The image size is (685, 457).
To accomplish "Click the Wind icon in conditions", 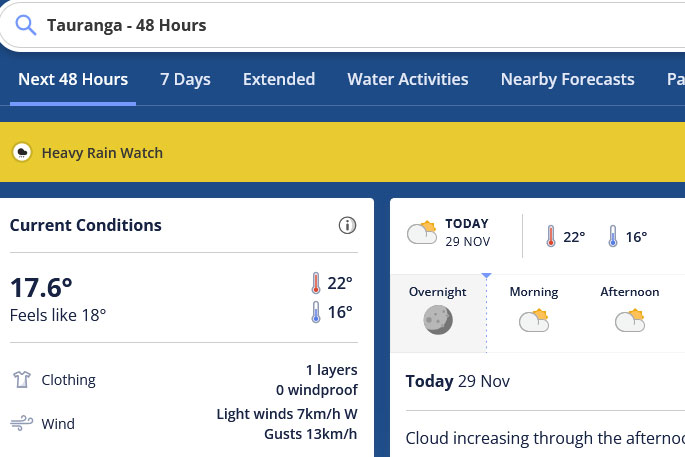I will pos(21,424).
